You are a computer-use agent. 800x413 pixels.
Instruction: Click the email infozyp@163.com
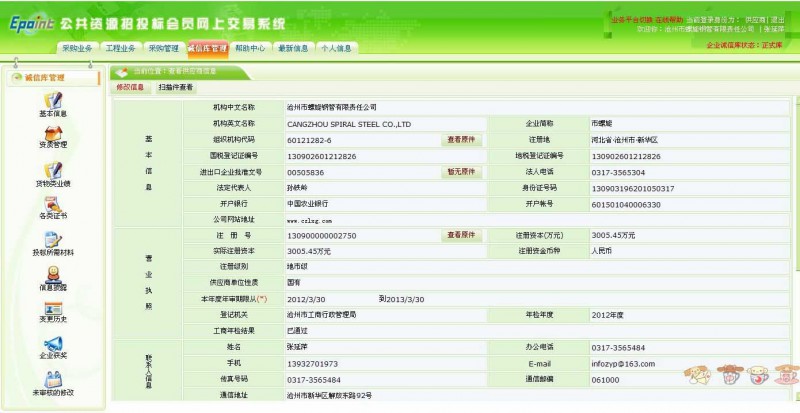tap(623, 364)
